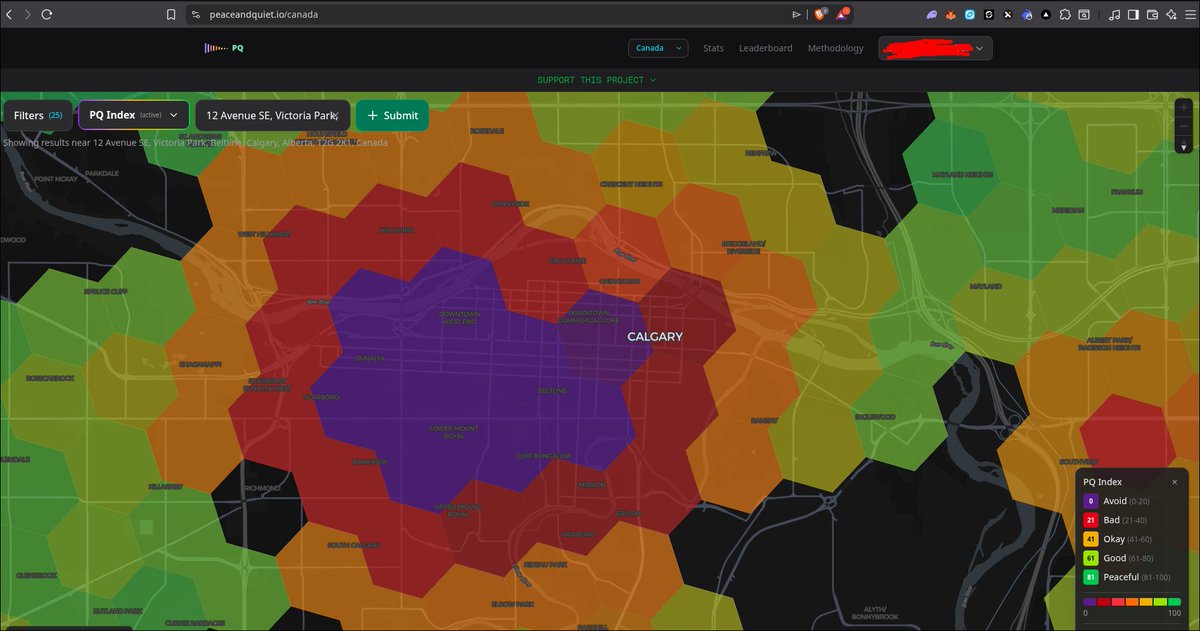Image resolution: width=1200 pixels, height=631 pixels.
Task: Click the Bridgeland/Riverside map label
Action: (x=744, y=247)
